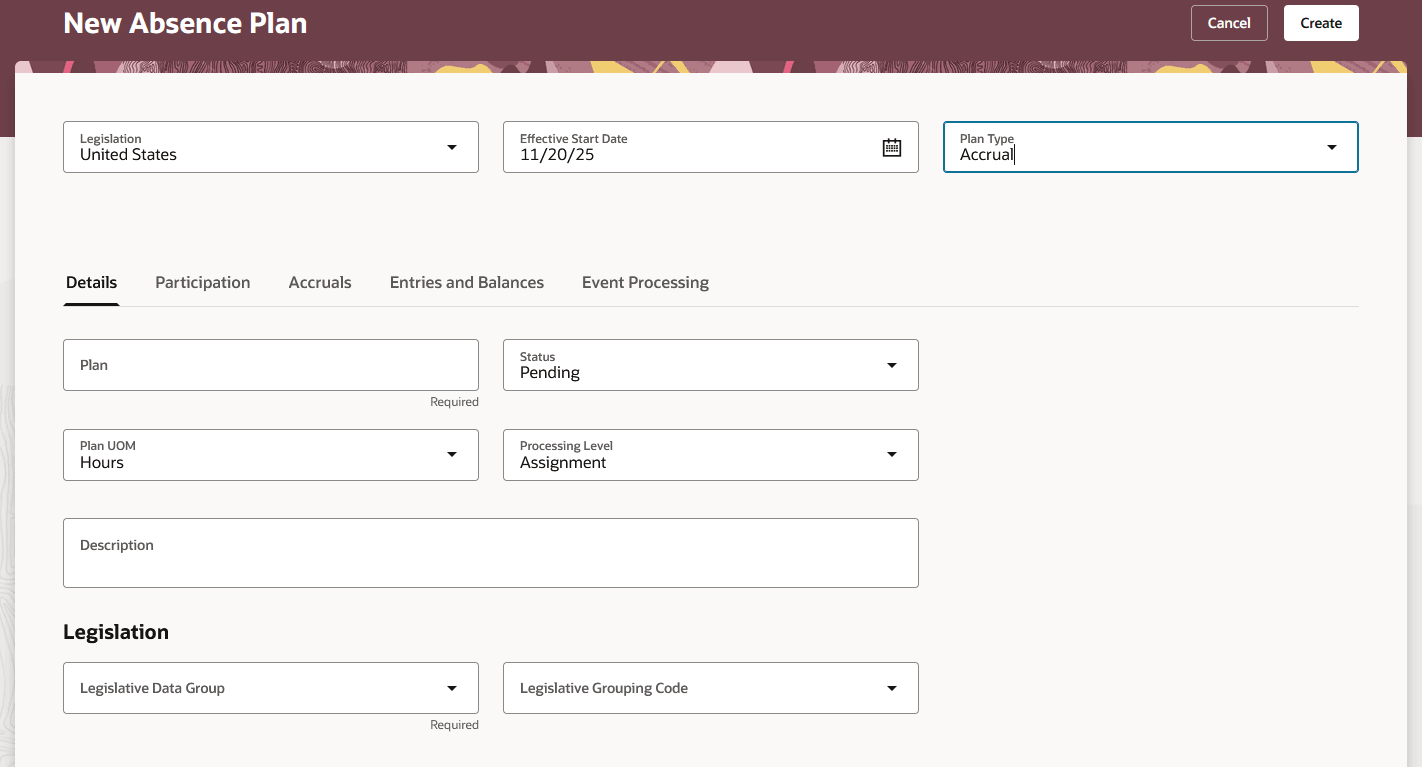1422x767 pixels.
Task: Click the New Absence Plan heading
Action: [x=185, y=23]
